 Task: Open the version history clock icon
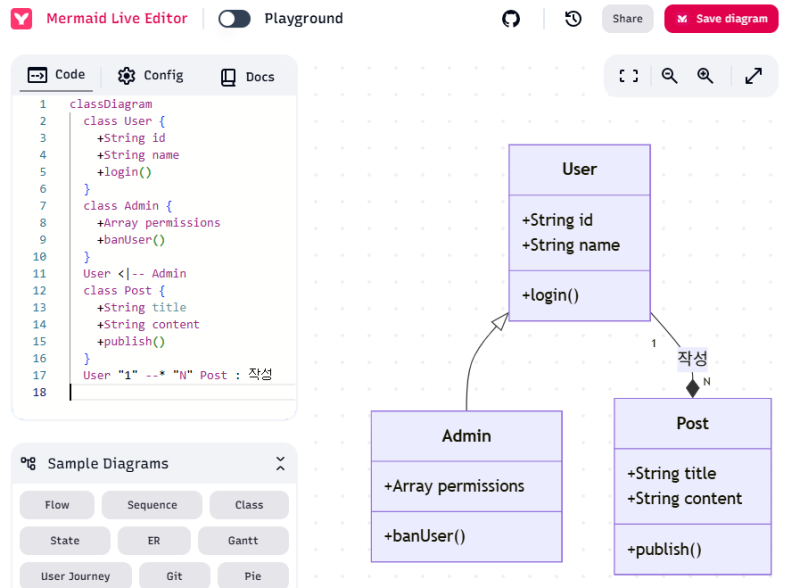click(x=573, y=19)
